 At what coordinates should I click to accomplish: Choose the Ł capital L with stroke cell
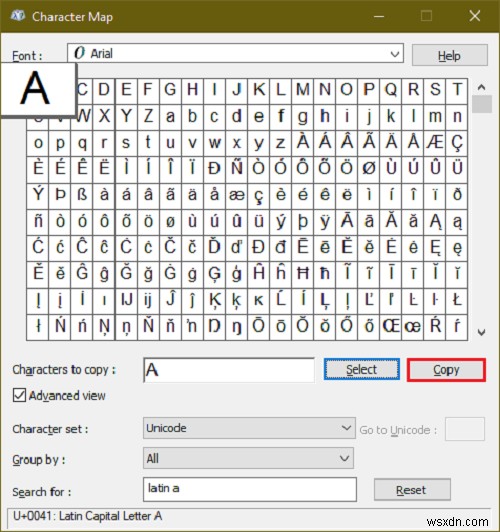tap(457, 301)
